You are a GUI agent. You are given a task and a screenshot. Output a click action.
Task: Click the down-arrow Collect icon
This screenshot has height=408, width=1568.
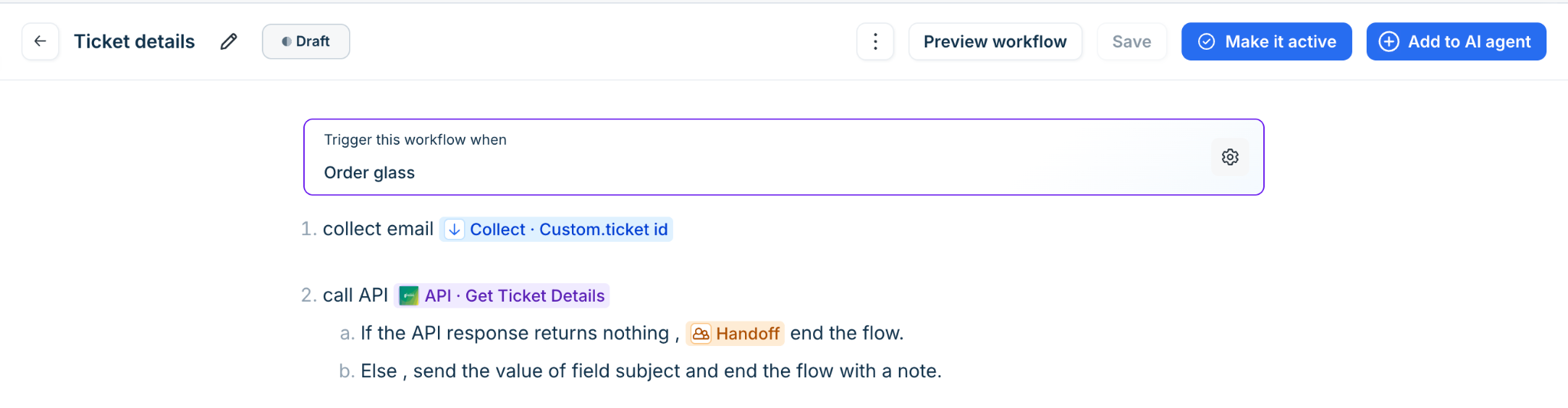click(454, 230)
